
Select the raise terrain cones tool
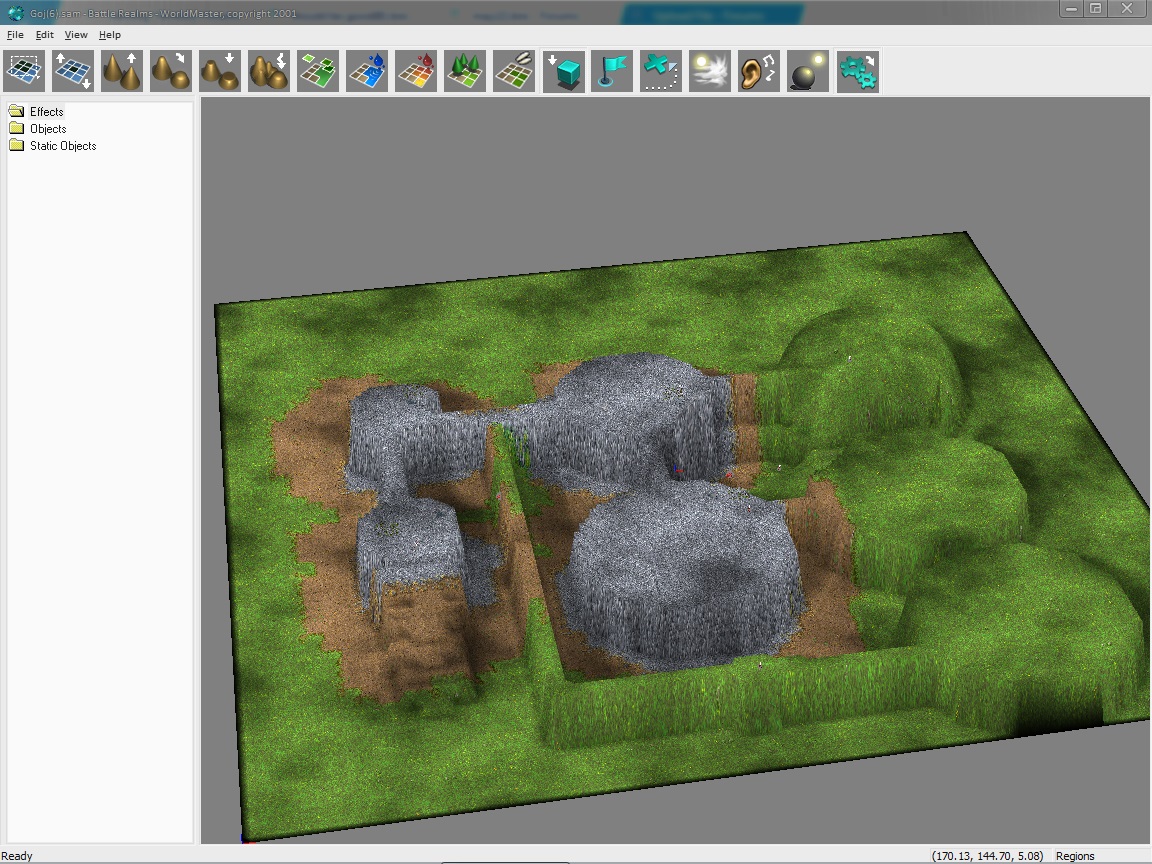(122, 71)
